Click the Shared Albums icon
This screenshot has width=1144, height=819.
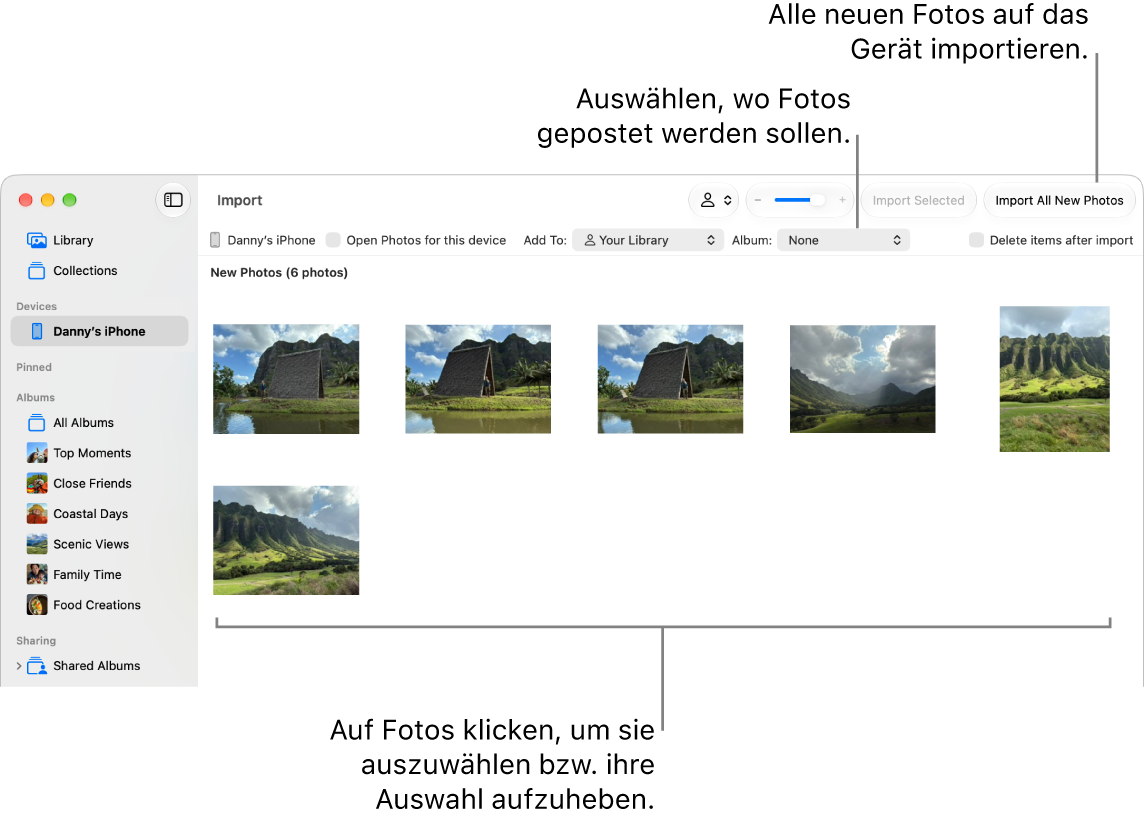point(36,666)
